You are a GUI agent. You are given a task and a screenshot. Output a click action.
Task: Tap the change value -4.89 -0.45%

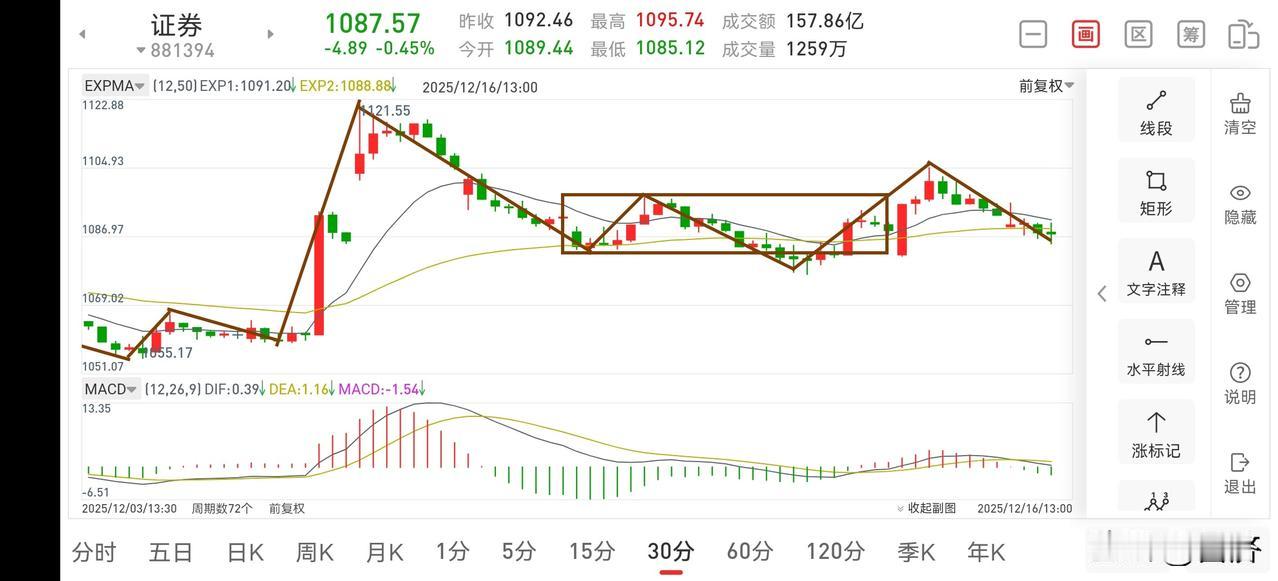click(379, 48)
